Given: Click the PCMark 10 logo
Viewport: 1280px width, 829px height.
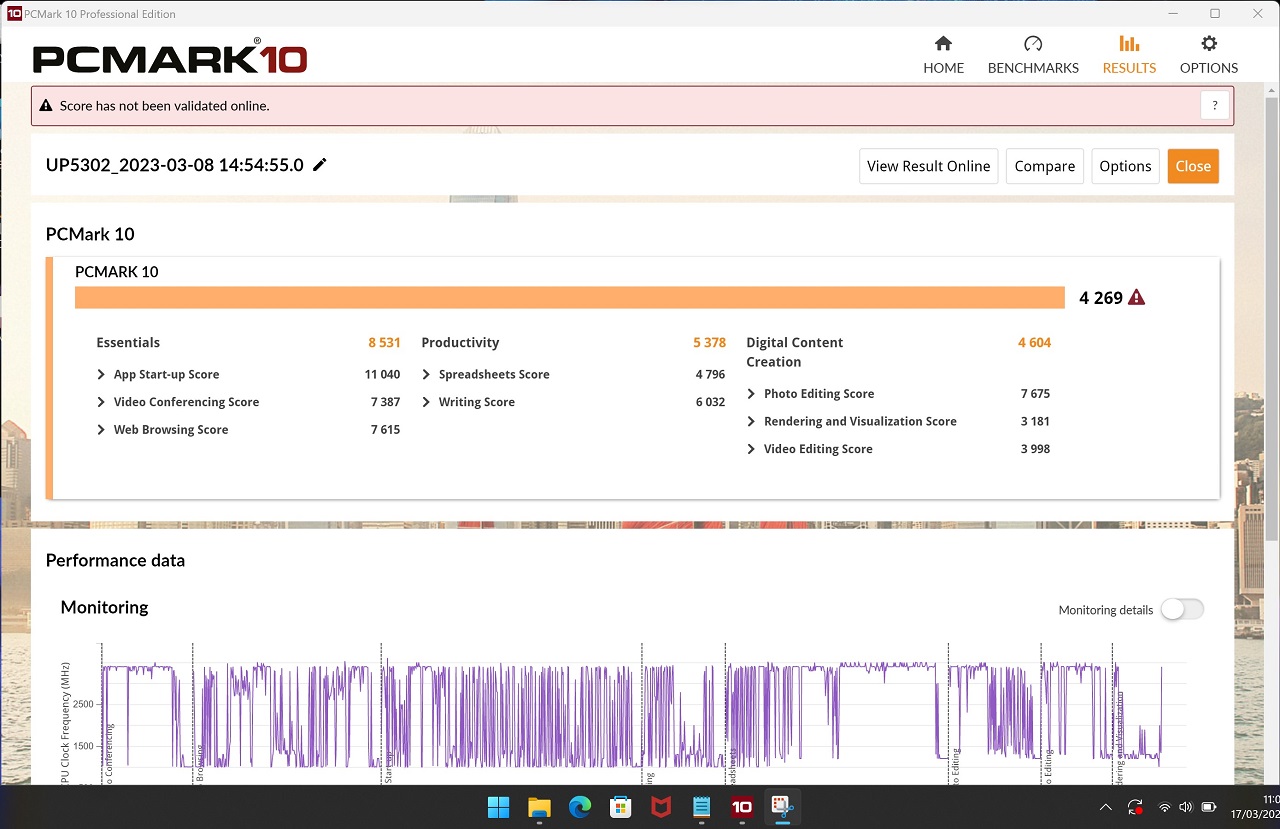Looking at the screenshot, I should click(170, 57).
